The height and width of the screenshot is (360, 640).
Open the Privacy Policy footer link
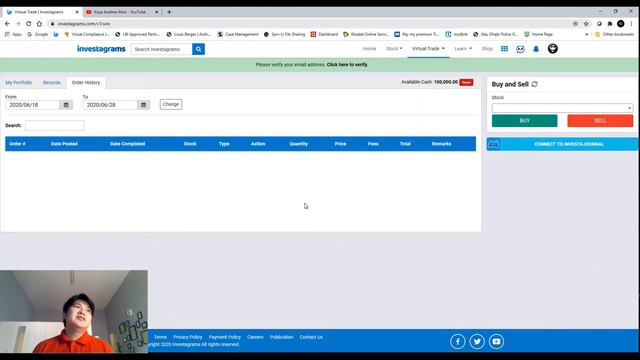tap(188, 337)
